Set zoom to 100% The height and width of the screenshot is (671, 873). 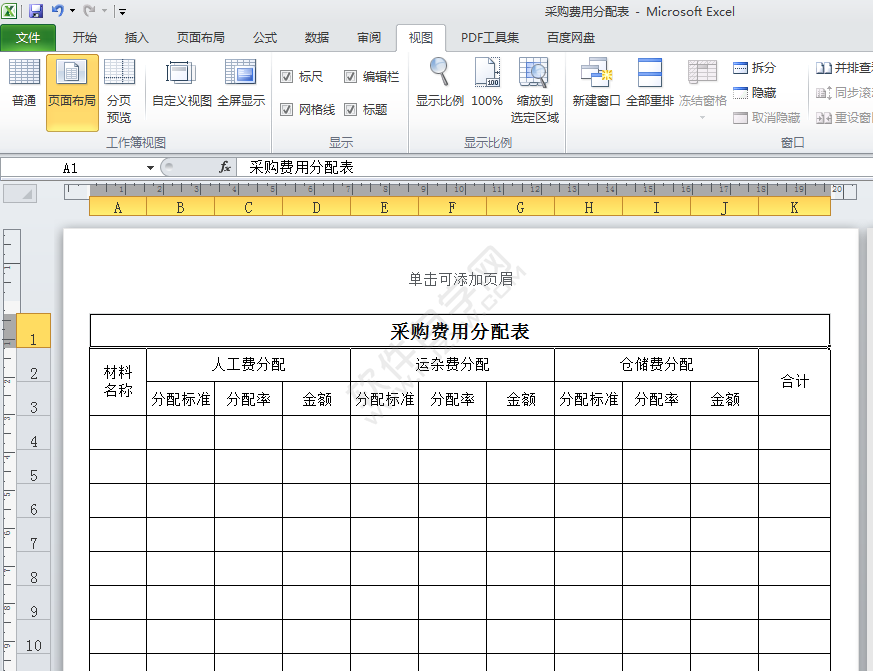(x=487, y=85)
